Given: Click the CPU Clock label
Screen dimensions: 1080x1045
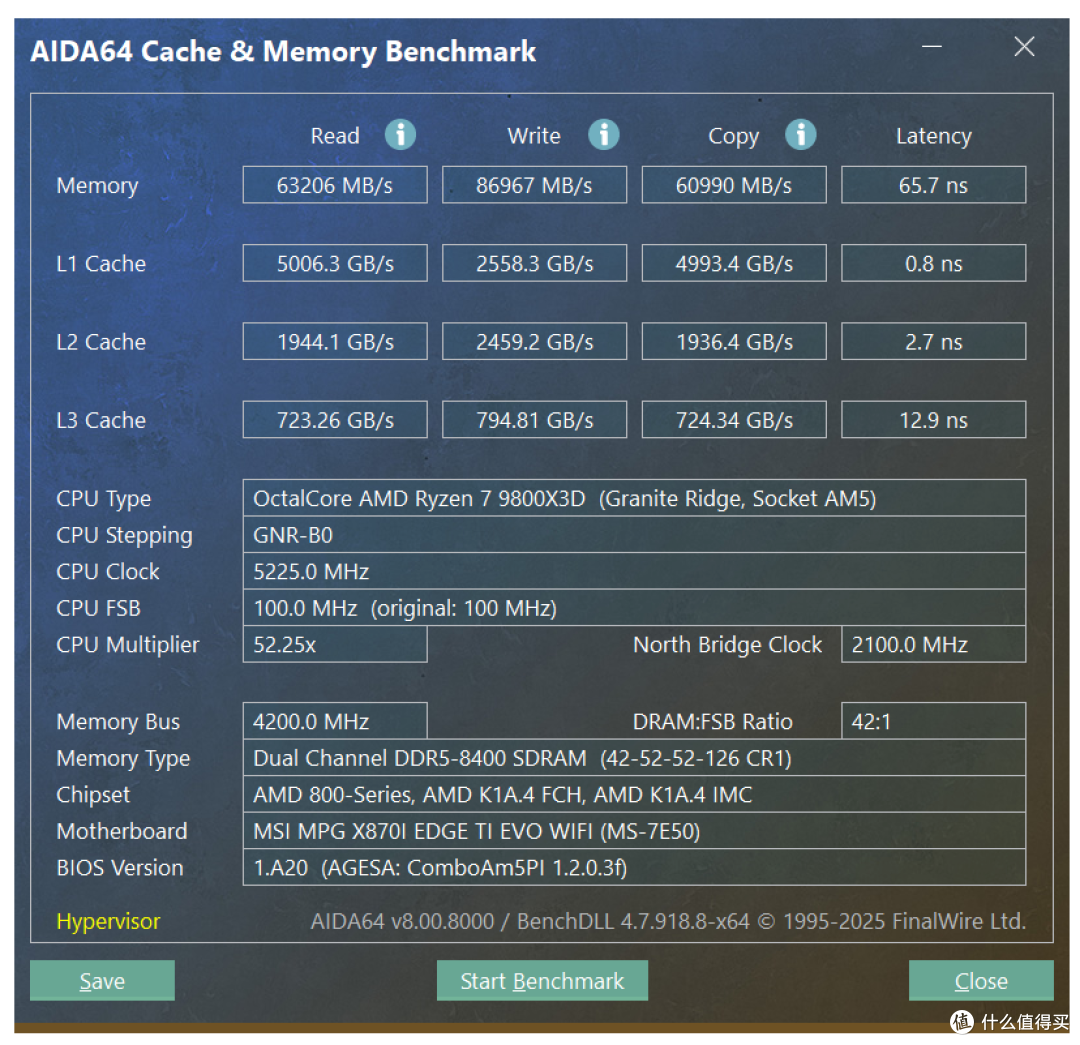Looking at the screenshot, I should click(x=107, y=571).
